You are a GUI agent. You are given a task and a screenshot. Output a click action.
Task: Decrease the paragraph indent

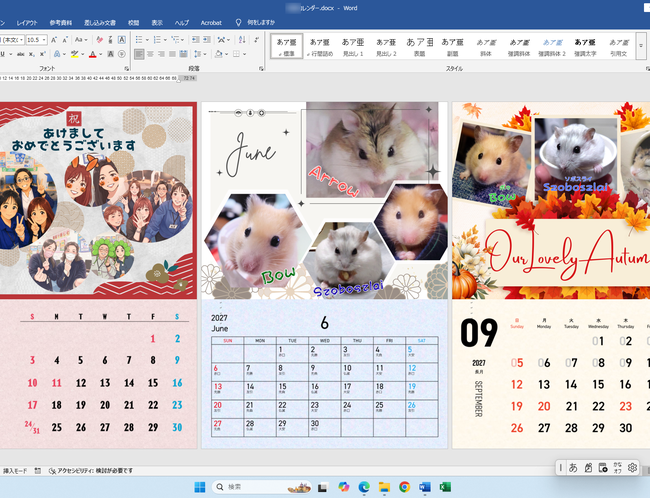(196, 40)
